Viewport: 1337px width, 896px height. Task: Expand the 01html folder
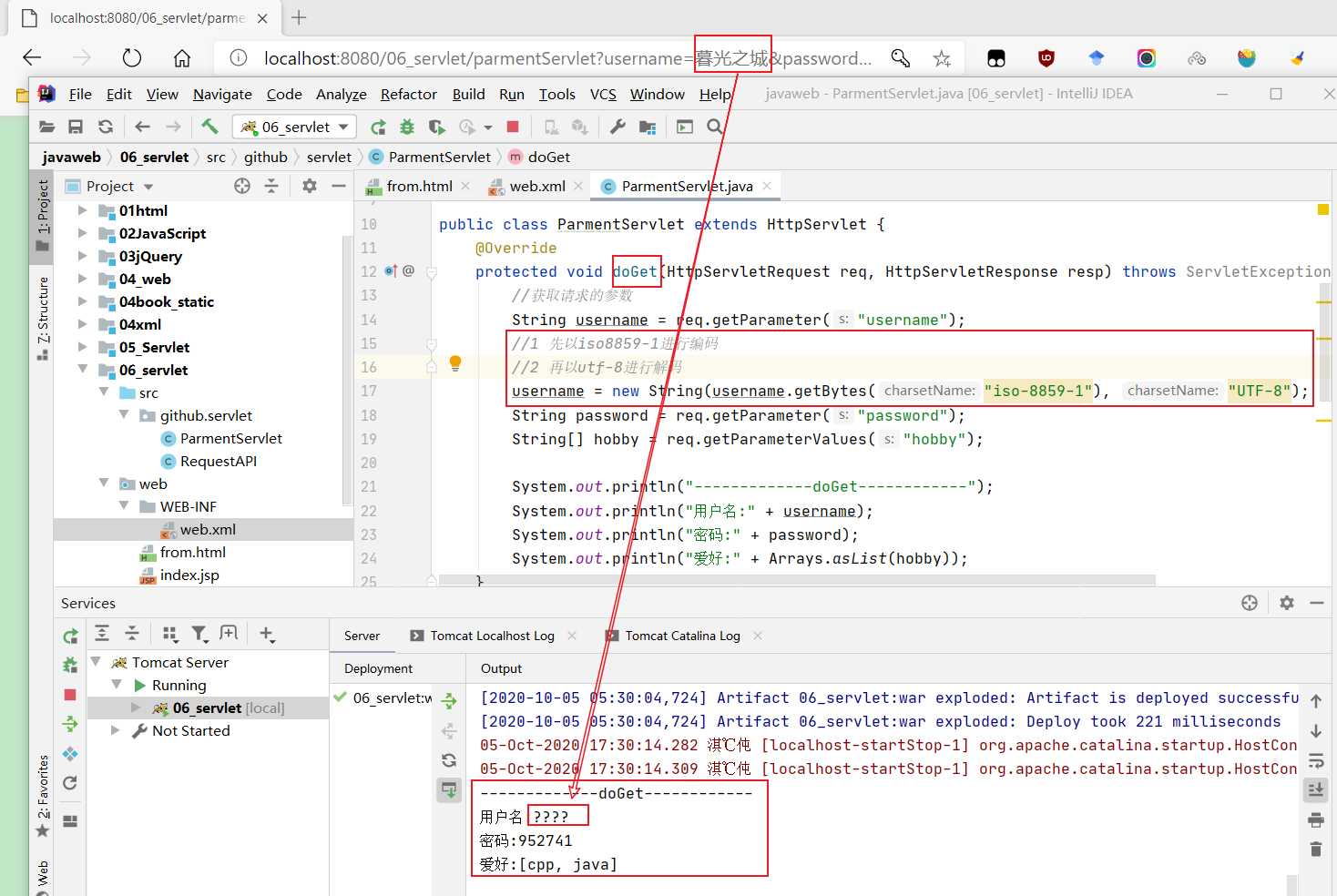point(82,210)
